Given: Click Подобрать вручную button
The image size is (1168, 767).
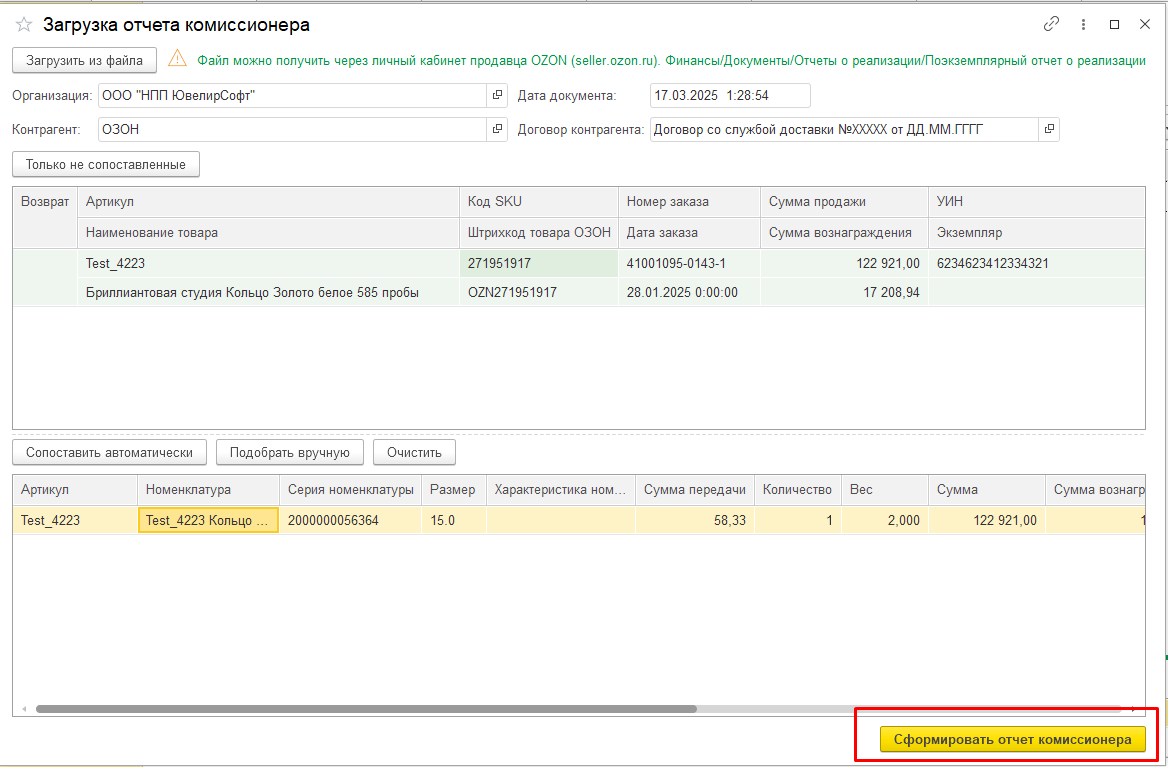Looking at the screenshot, I should [x=290, y=452].
